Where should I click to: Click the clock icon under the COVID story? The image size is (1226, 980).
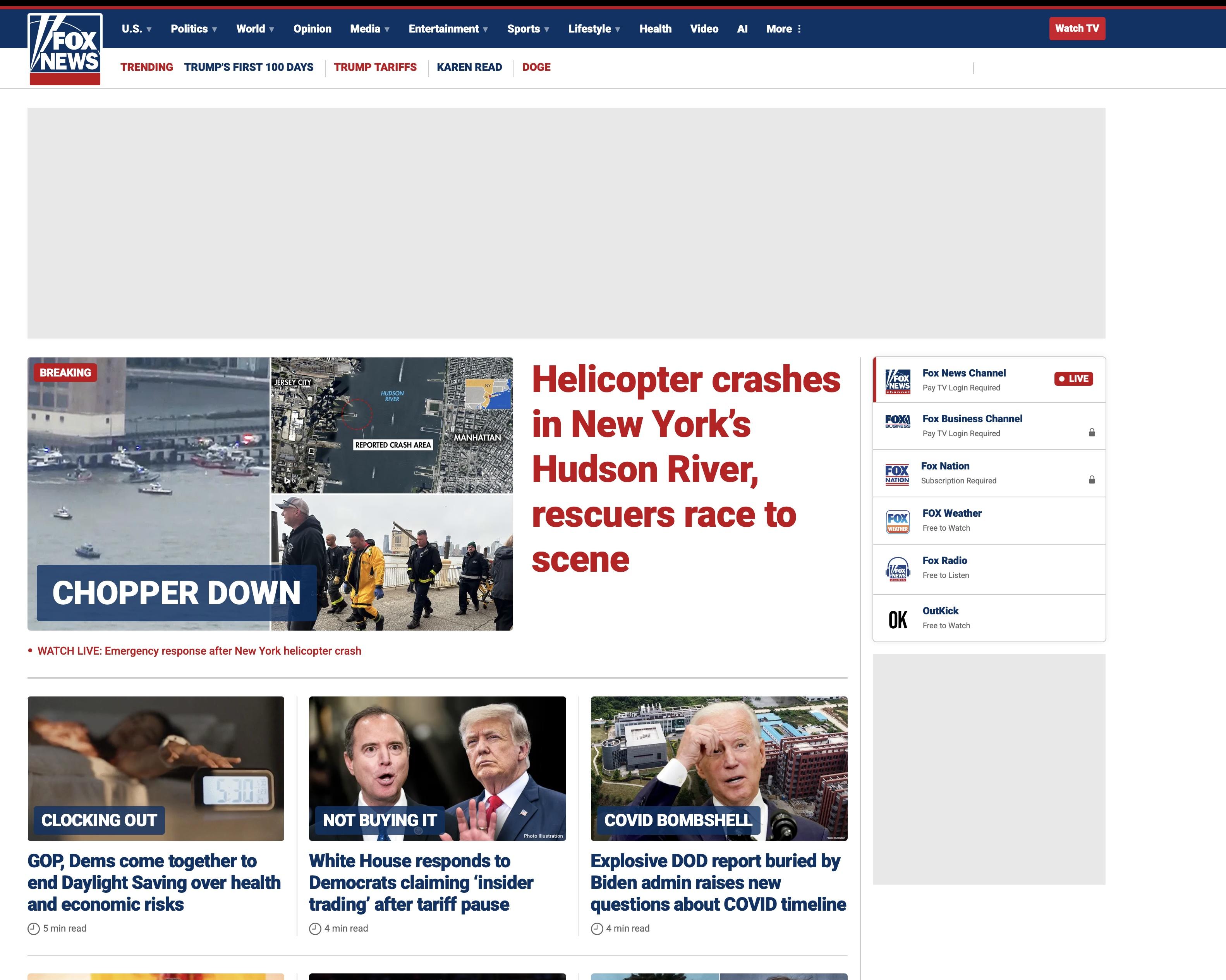click(596, 928)
